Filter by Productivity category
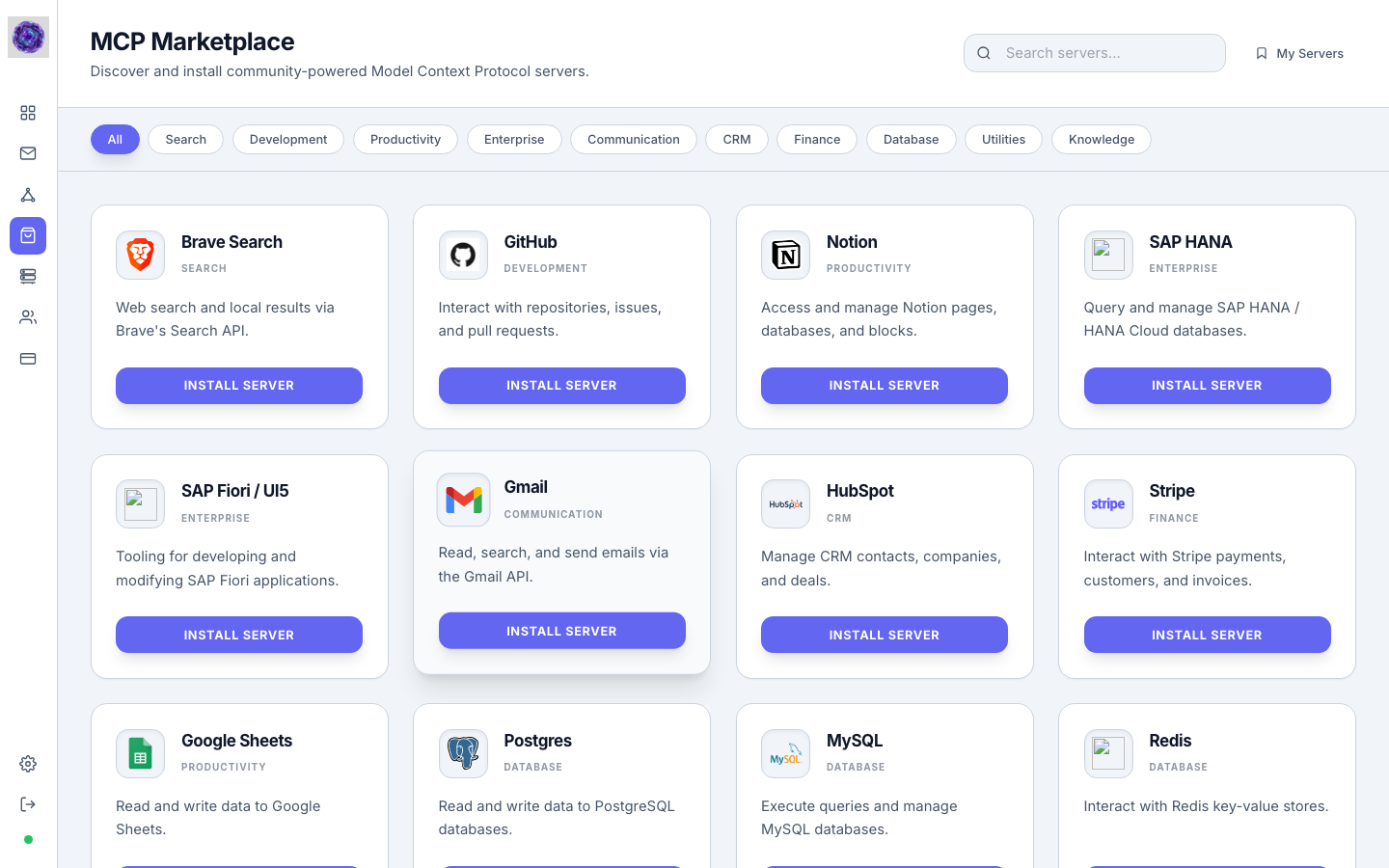1389x868 pixels. click(405, 140)
